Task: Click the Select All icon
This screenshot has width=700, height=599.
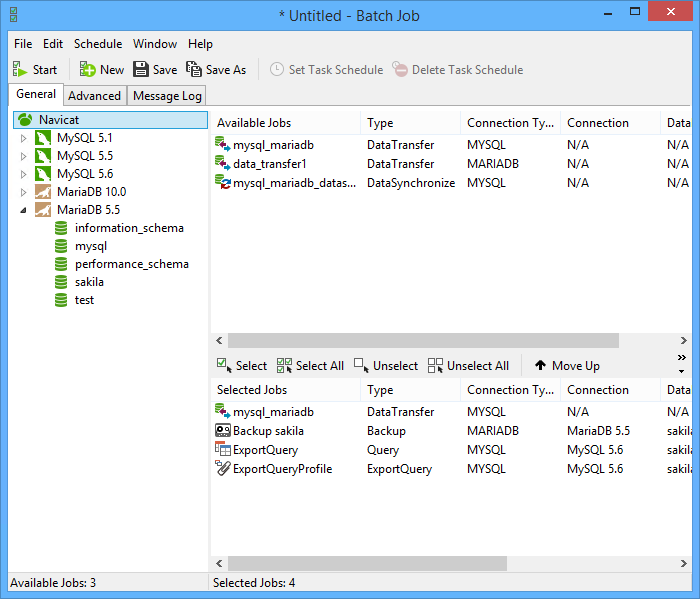Action: pyautogui.click(x=284, y=366)
